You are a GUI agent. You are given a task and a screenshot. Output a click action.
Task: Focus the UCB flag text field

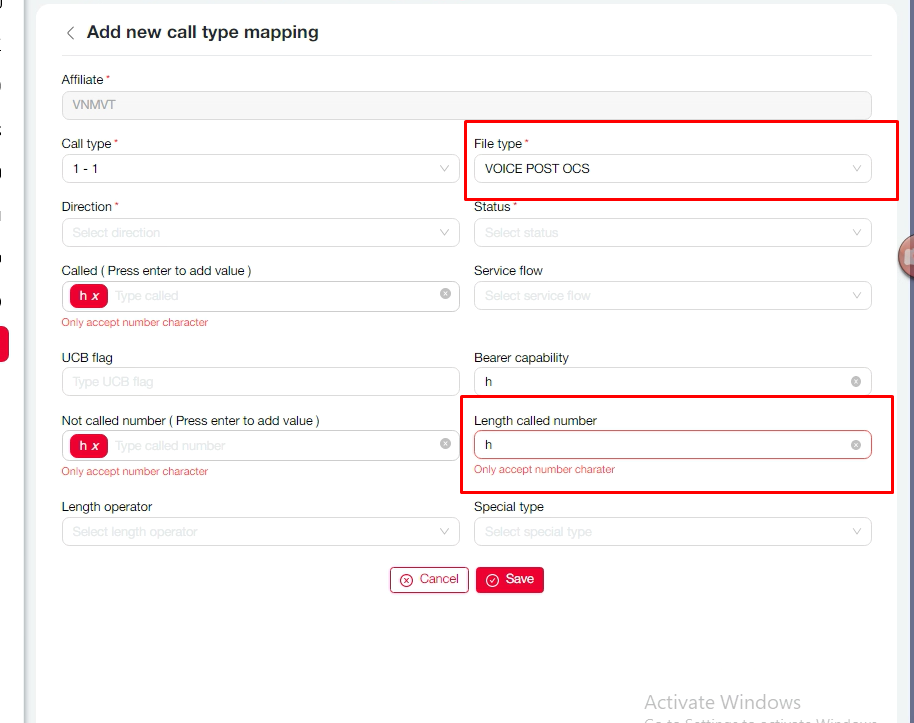260,382
